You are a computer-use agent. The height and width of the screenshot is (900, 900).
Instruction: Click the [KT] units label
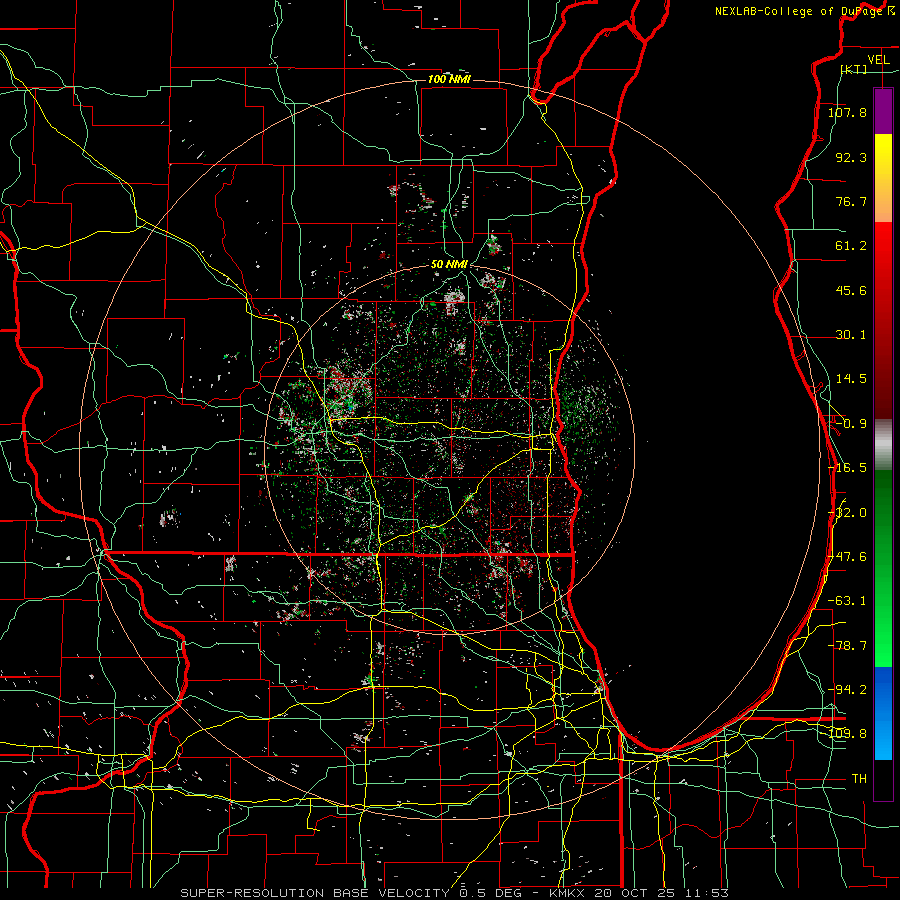click(x=854, y=69)
